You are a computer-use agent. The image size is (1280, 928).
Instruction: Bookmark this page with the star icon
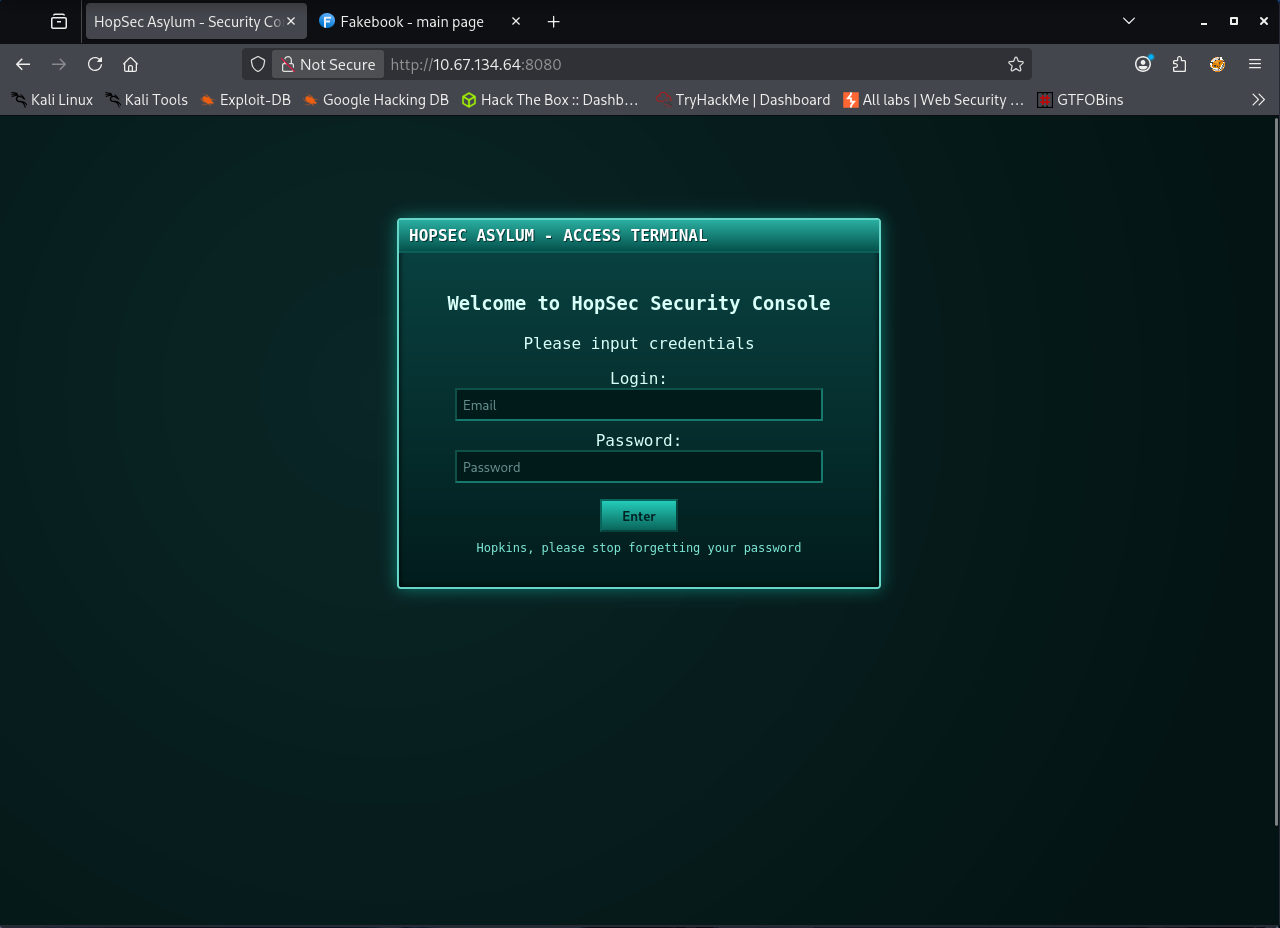pos(1016,64)
